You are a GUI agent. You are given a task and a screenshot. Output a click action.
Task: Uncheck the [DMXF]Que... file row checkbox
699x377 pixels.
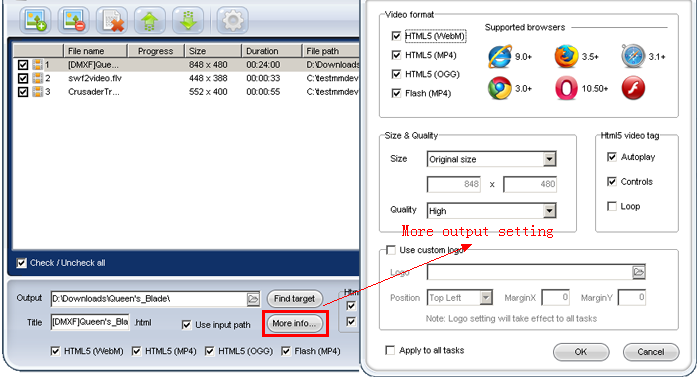[23, 65]
